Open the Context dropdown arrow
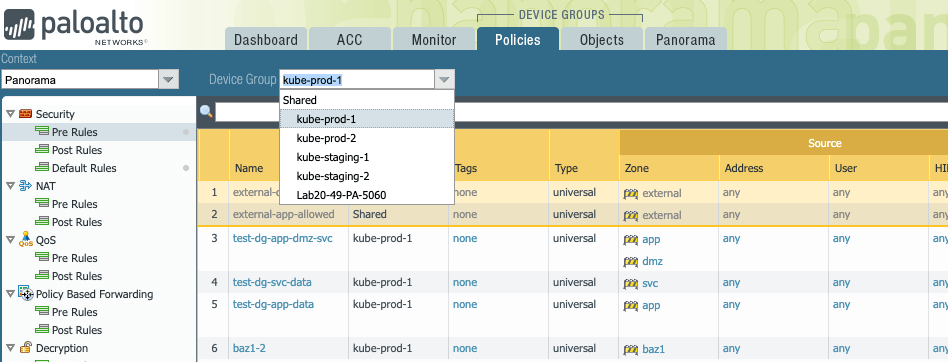 click(168, 80)
